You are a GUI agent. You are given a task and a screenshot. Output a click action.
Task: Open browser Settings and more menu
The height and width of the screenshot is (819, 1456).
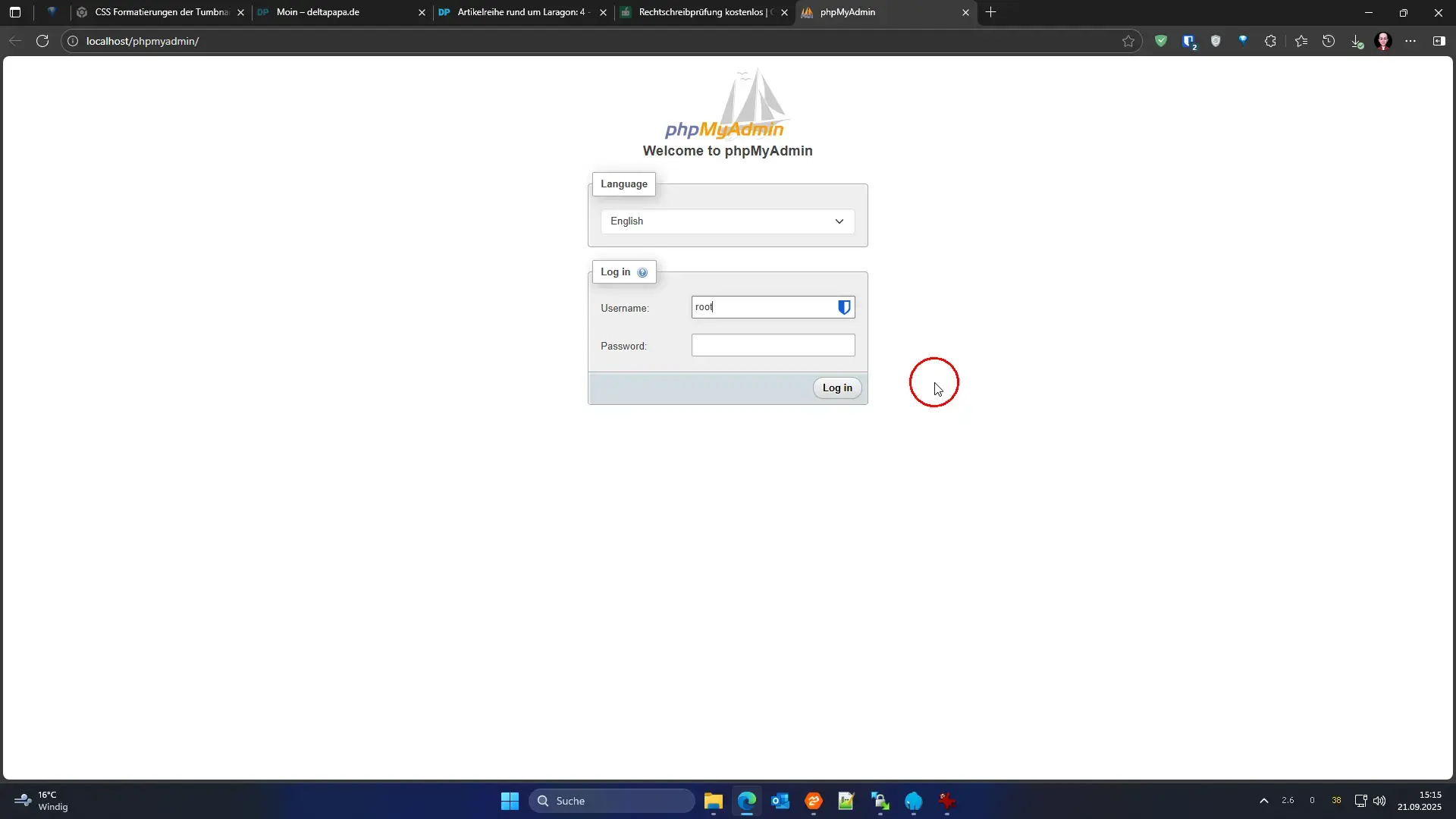pos(1410,42)
